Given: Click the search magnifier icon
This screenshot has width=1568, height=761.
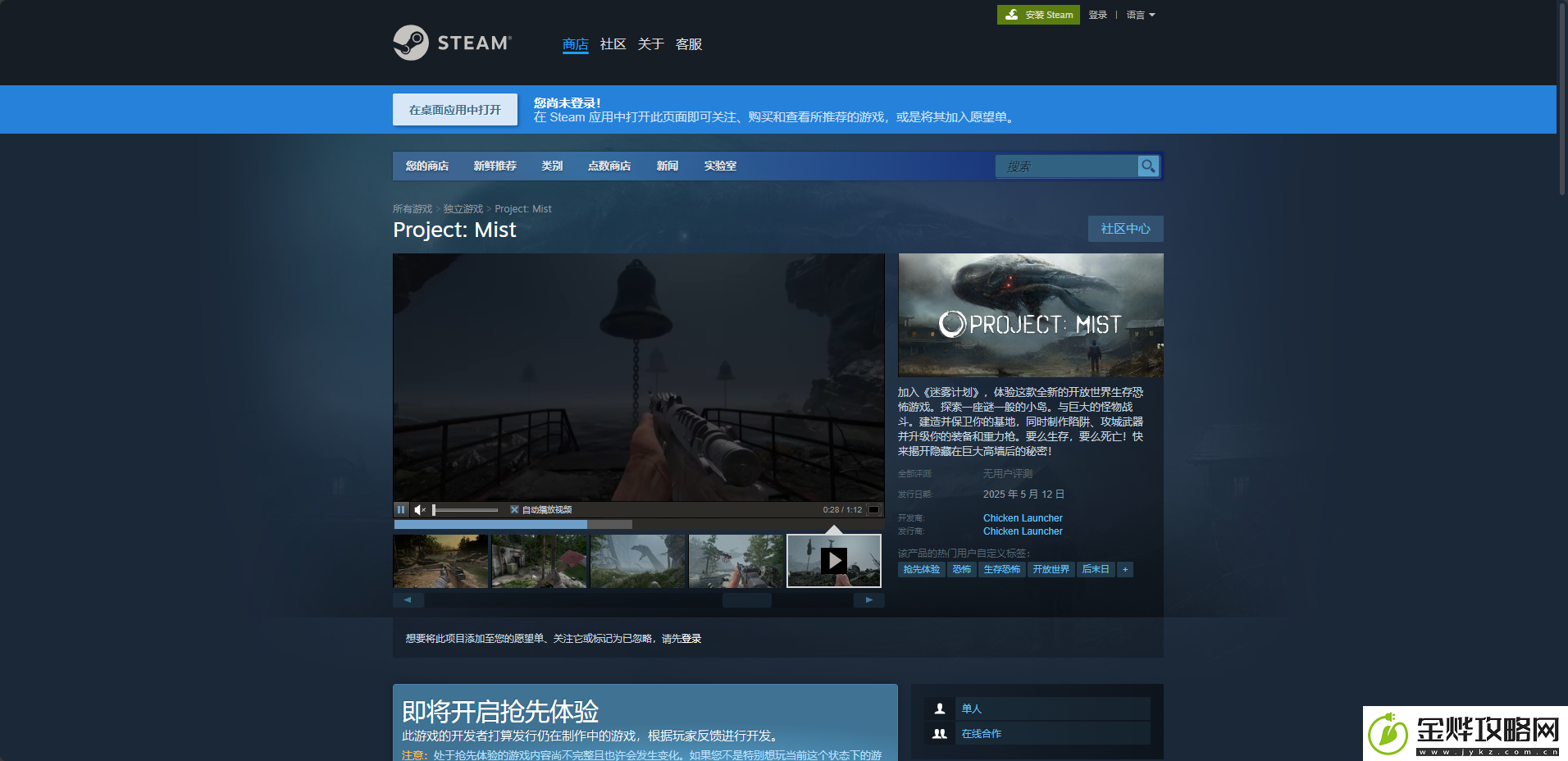Looking at the screenshot, I should tap(1148, 166).
